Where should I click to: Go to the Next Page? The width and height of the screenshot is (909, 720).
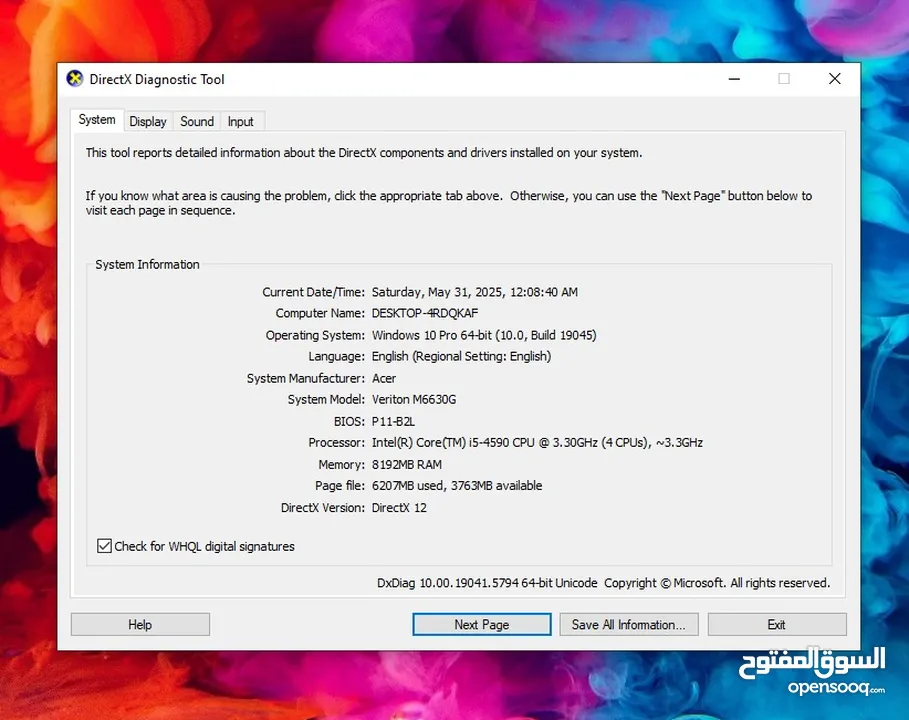click(482, 624)
